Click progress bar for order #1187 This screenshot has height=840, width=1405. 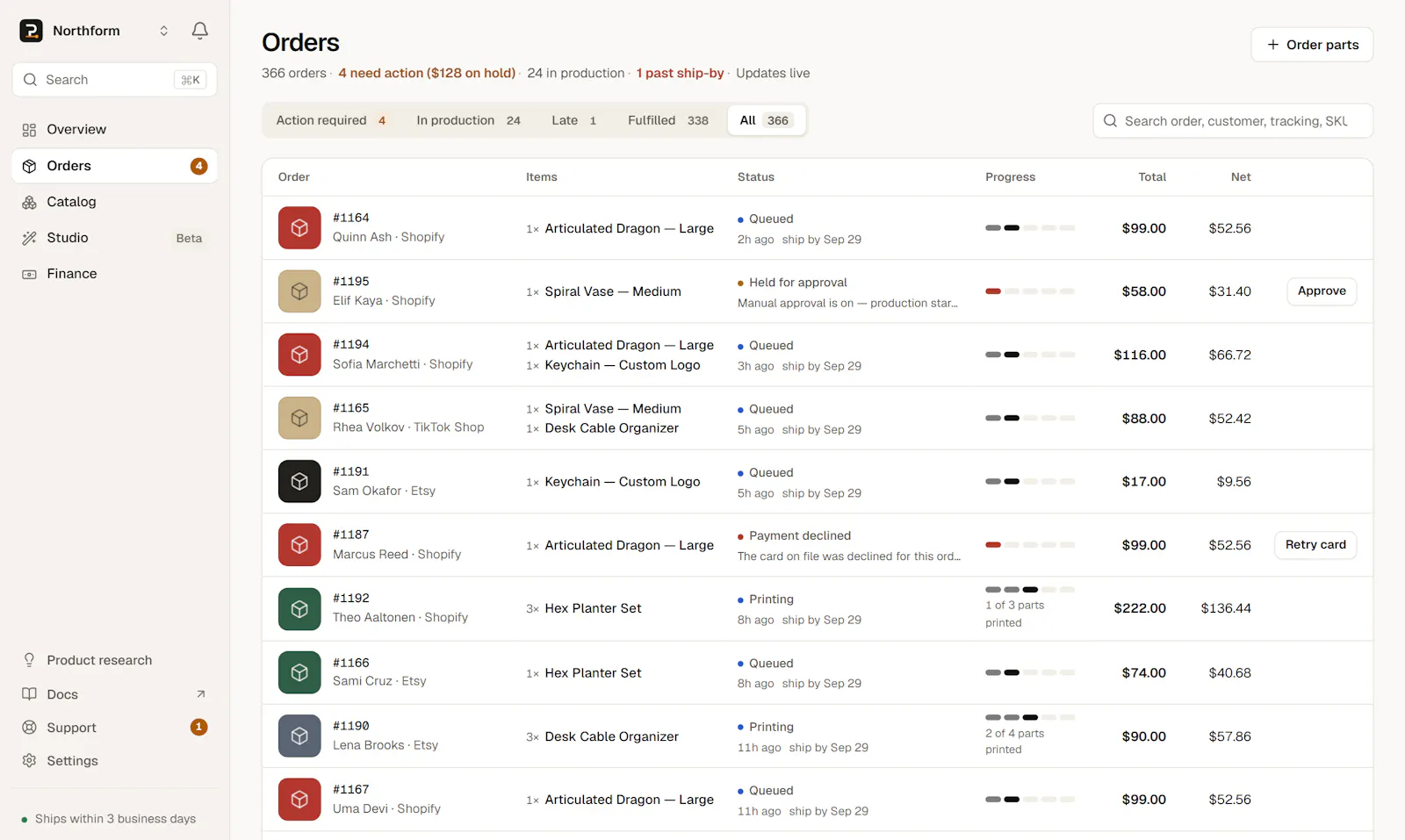coord(1030,545)
